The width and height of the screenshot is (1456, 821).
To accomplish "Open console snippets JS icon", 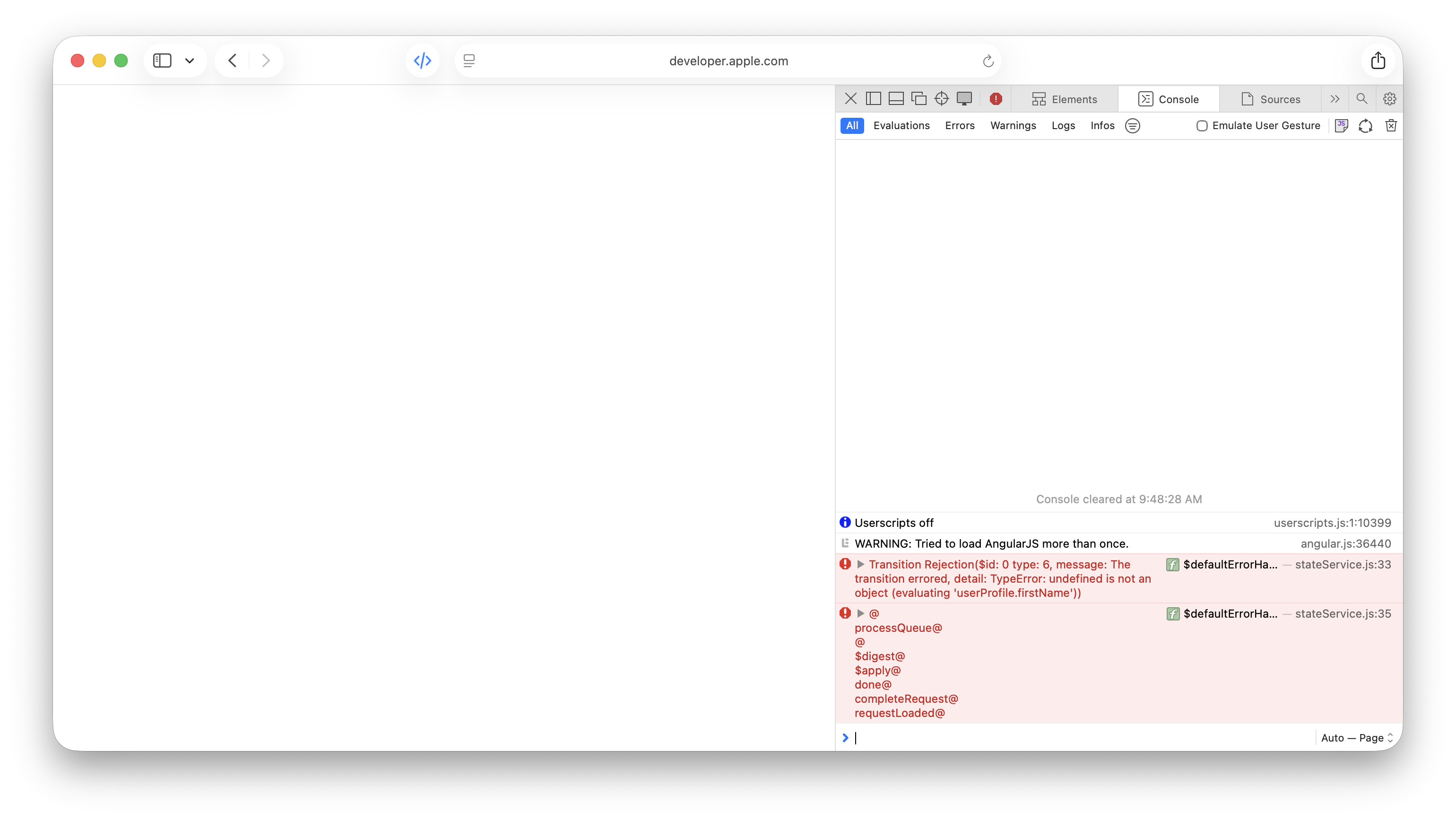I will [x=1341, y=125].
